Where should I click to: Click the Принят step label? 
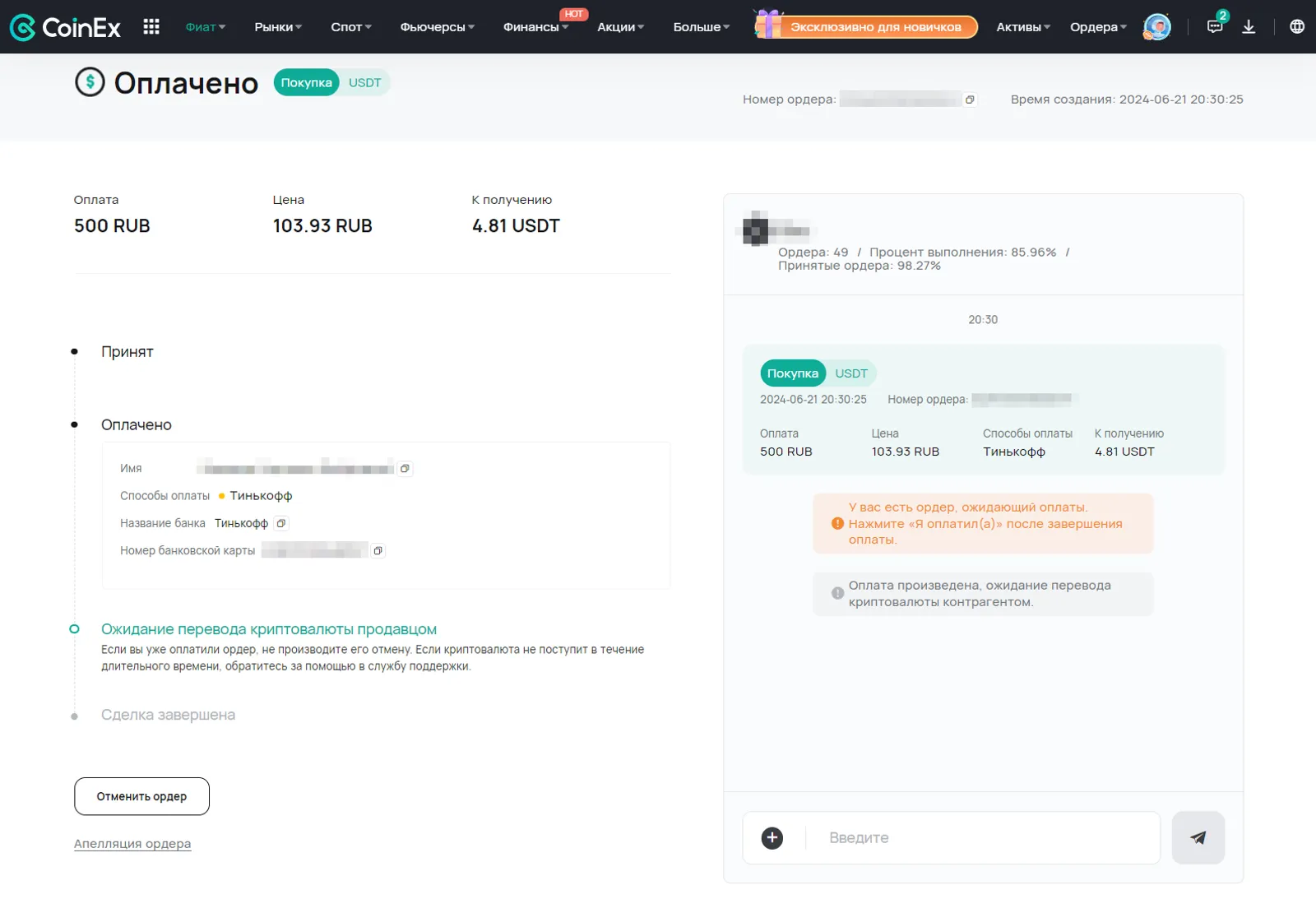[x=127, y=352]
